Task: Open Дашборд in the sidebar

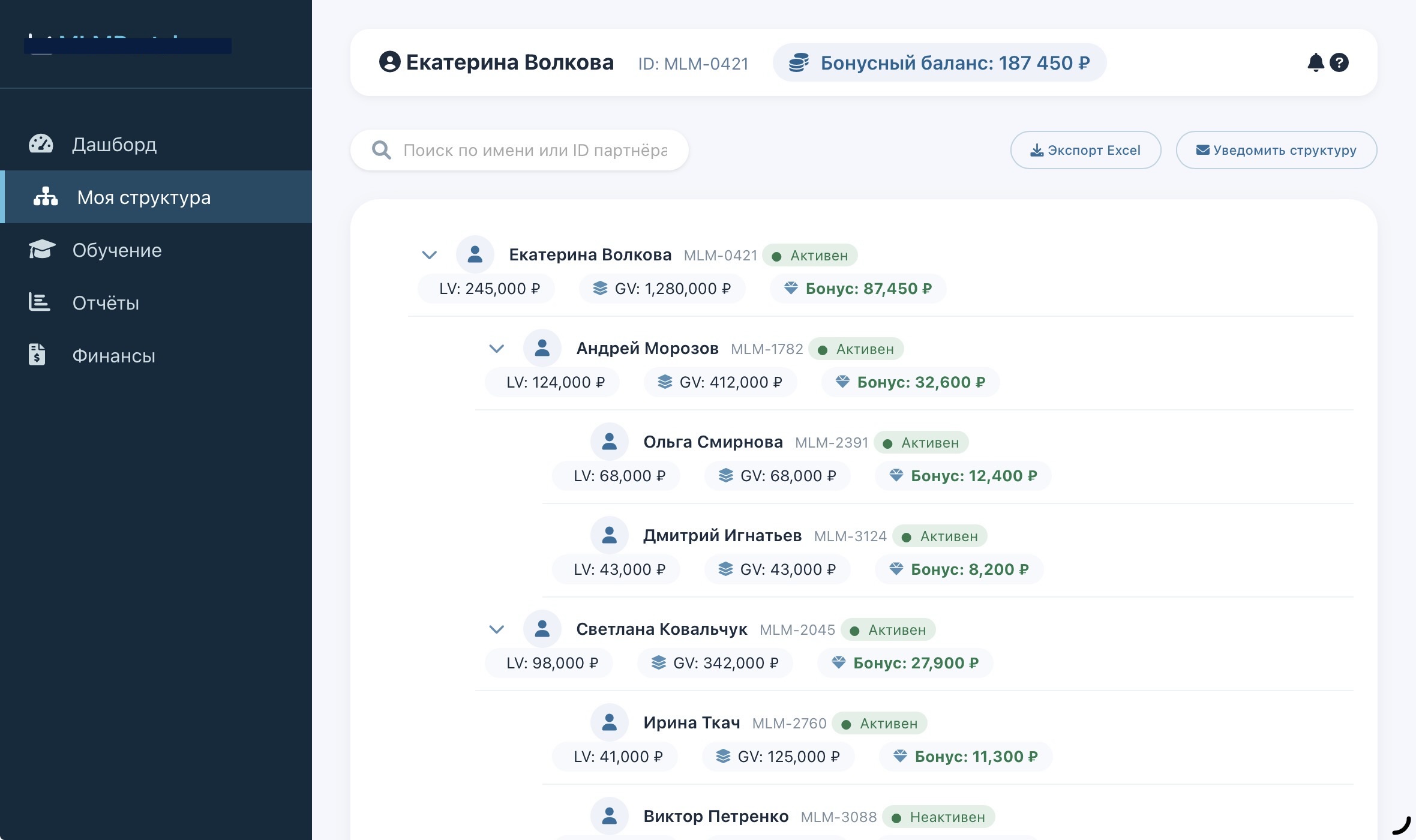Action: [114, 145]
